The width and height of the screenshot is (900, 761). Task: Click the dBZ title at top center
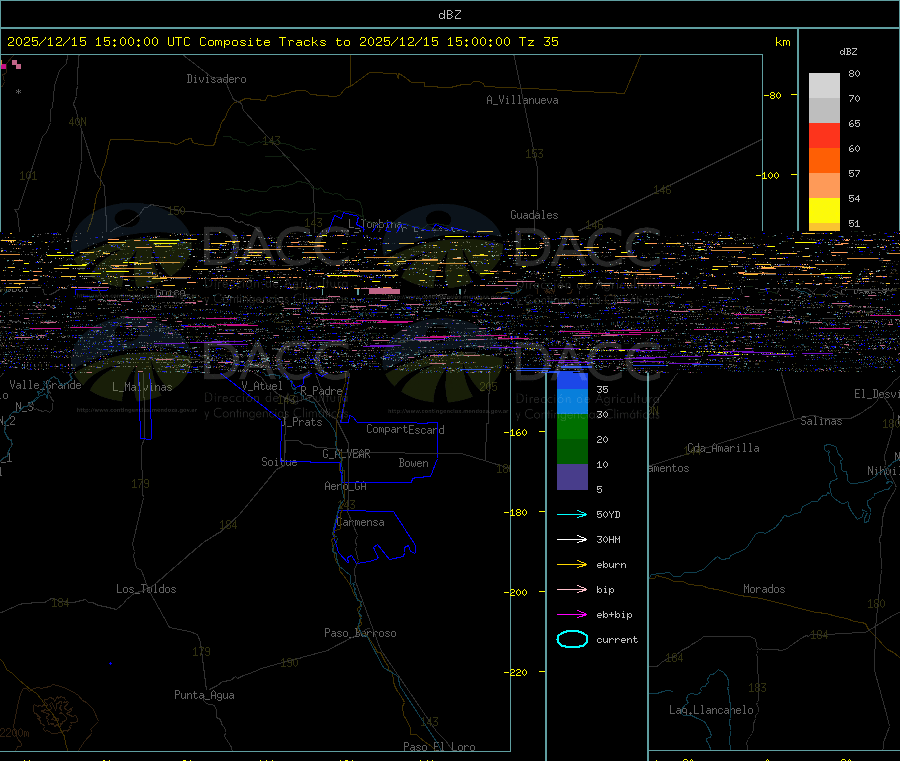click(x=450, y=14)
